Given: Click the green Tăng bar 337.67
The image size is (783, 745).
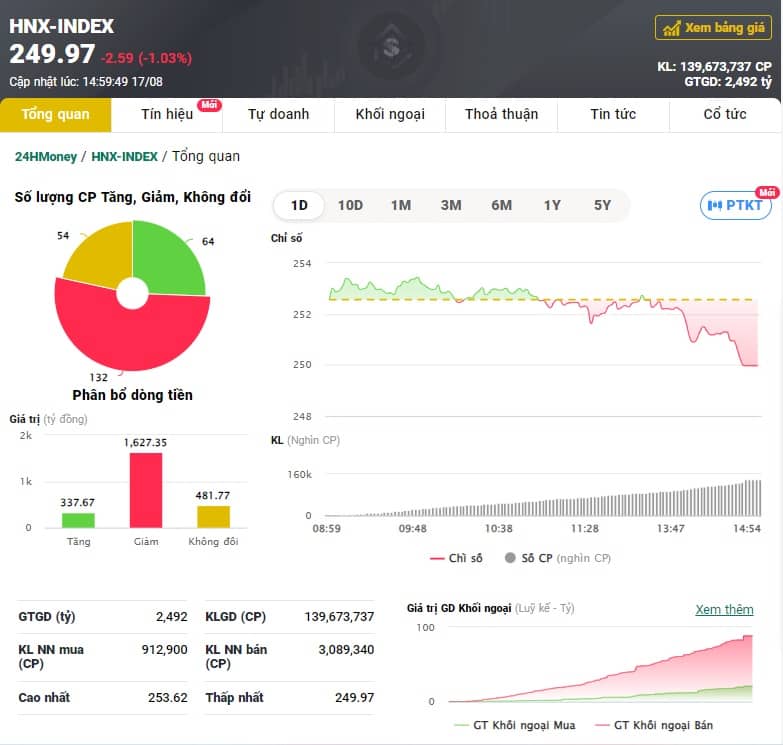Looking at the screenshot, I should (78, 520).
